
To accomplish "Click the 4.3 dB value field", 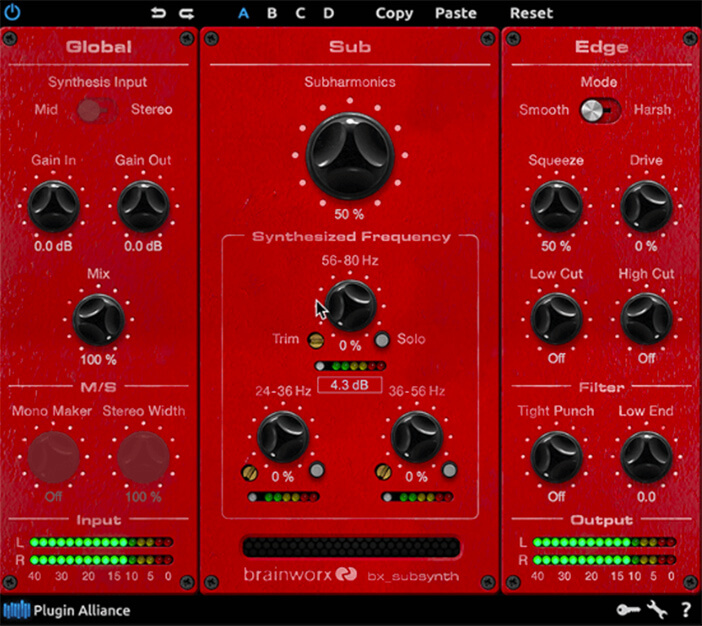I will [x=349, y=383].
